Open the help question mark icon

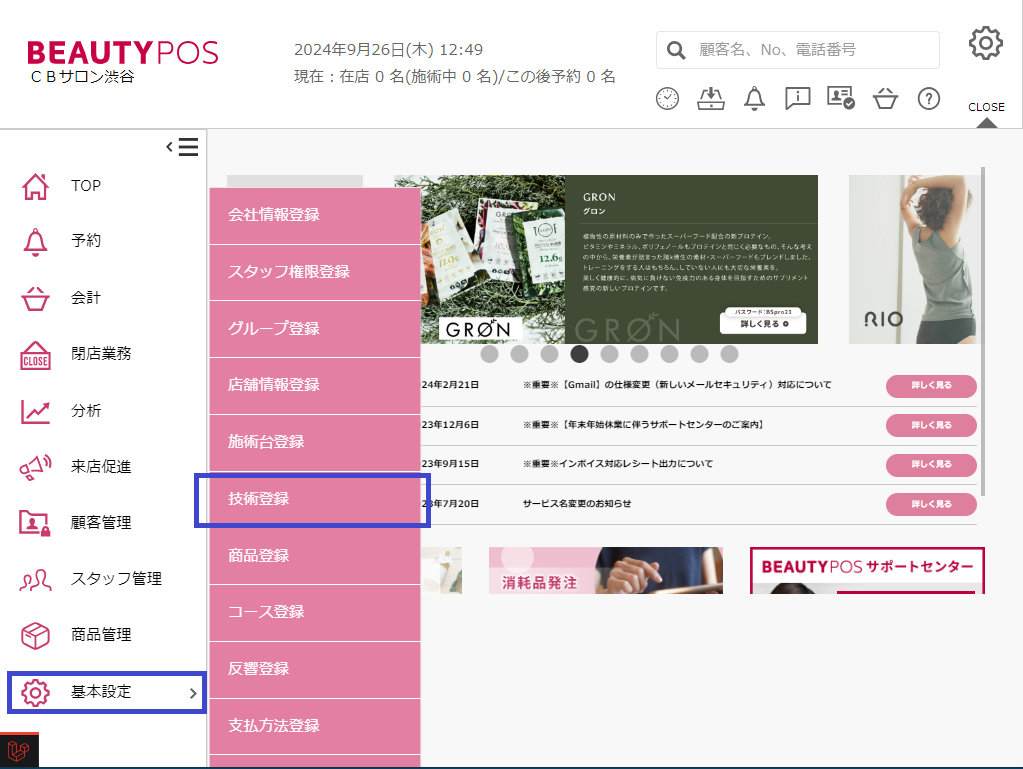click(x=929, y=98)
